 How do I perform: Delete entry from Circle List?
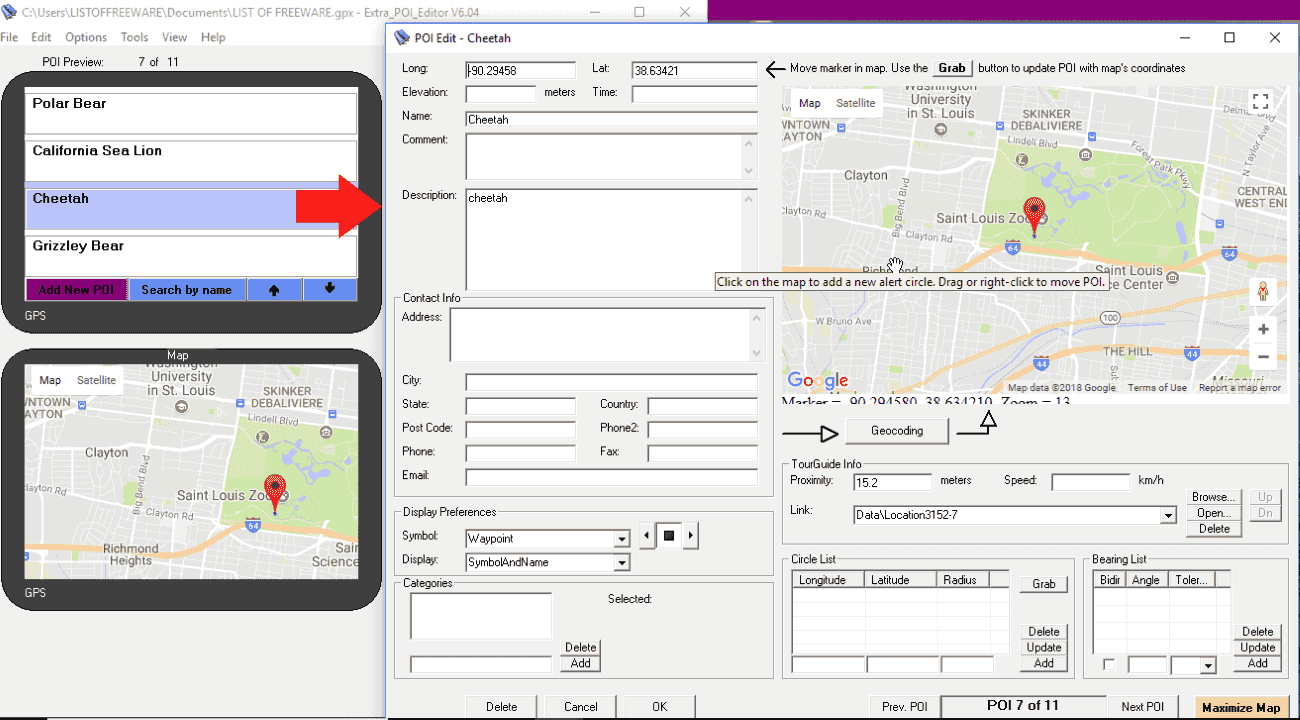[x=1044, y=631]
